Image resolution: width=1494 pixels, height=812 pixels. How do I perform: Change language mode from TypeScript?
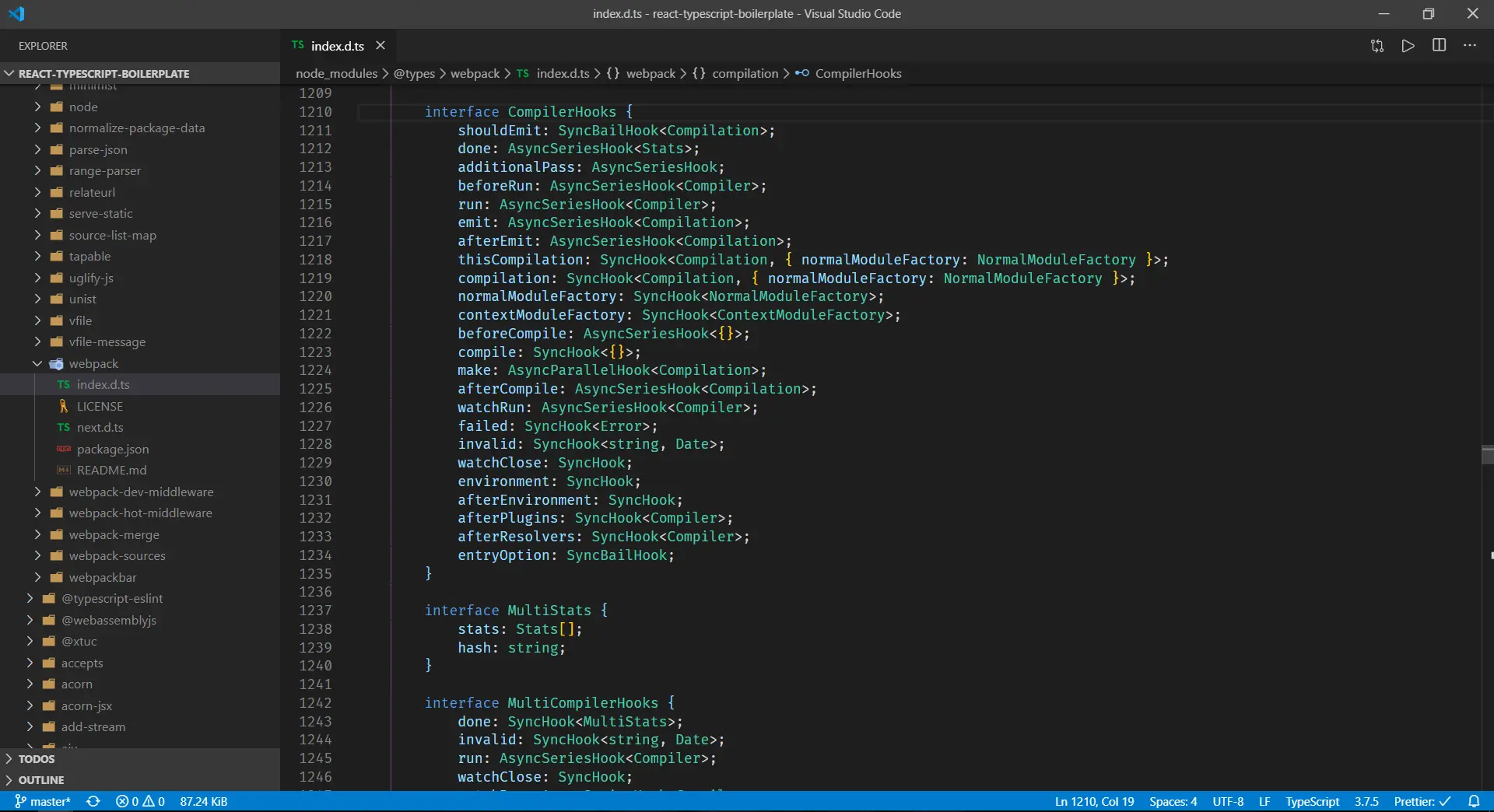[x=1313, y=802]
